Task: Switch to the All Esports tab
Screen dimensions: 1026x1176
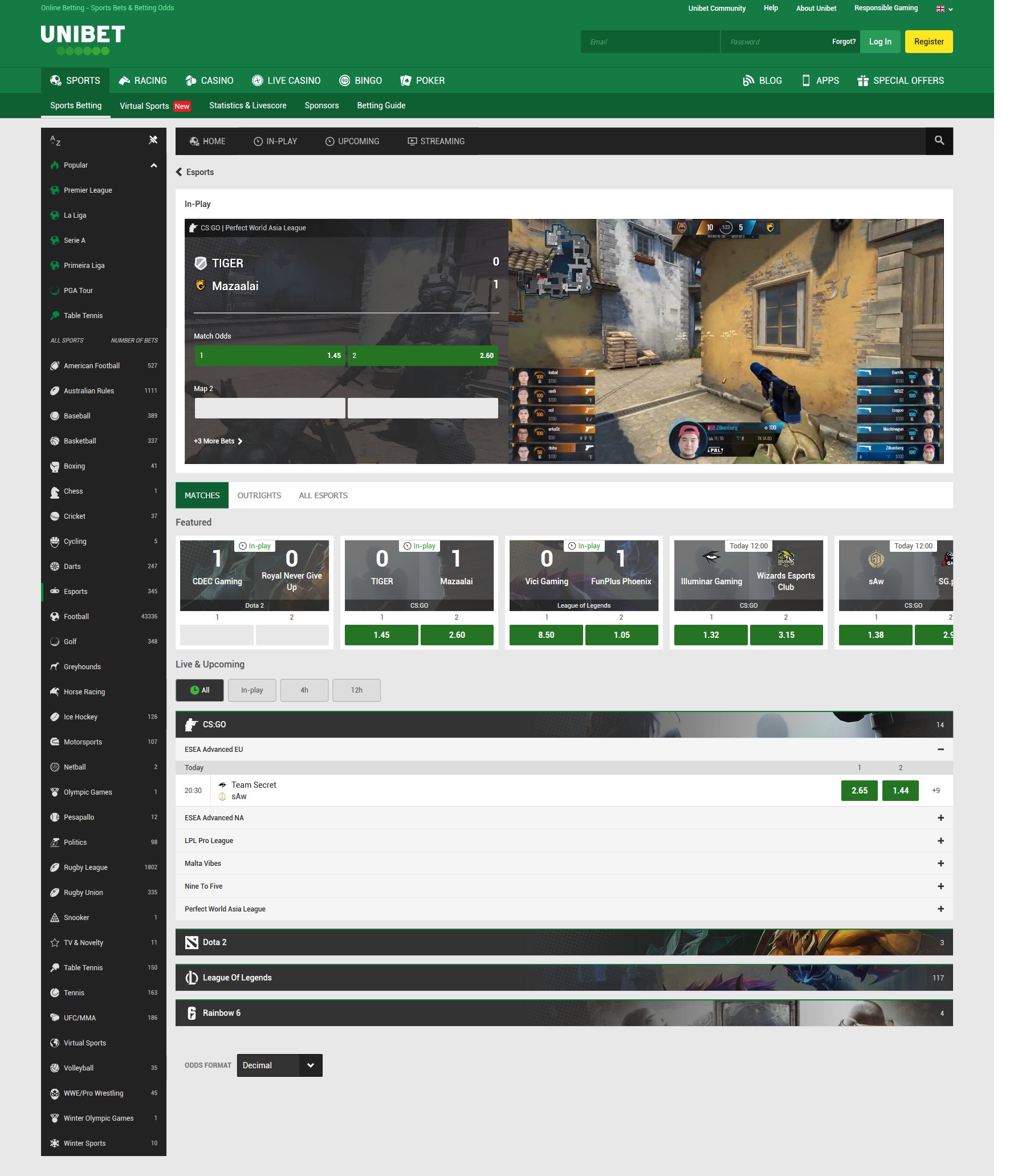Action: click(323, 495)
